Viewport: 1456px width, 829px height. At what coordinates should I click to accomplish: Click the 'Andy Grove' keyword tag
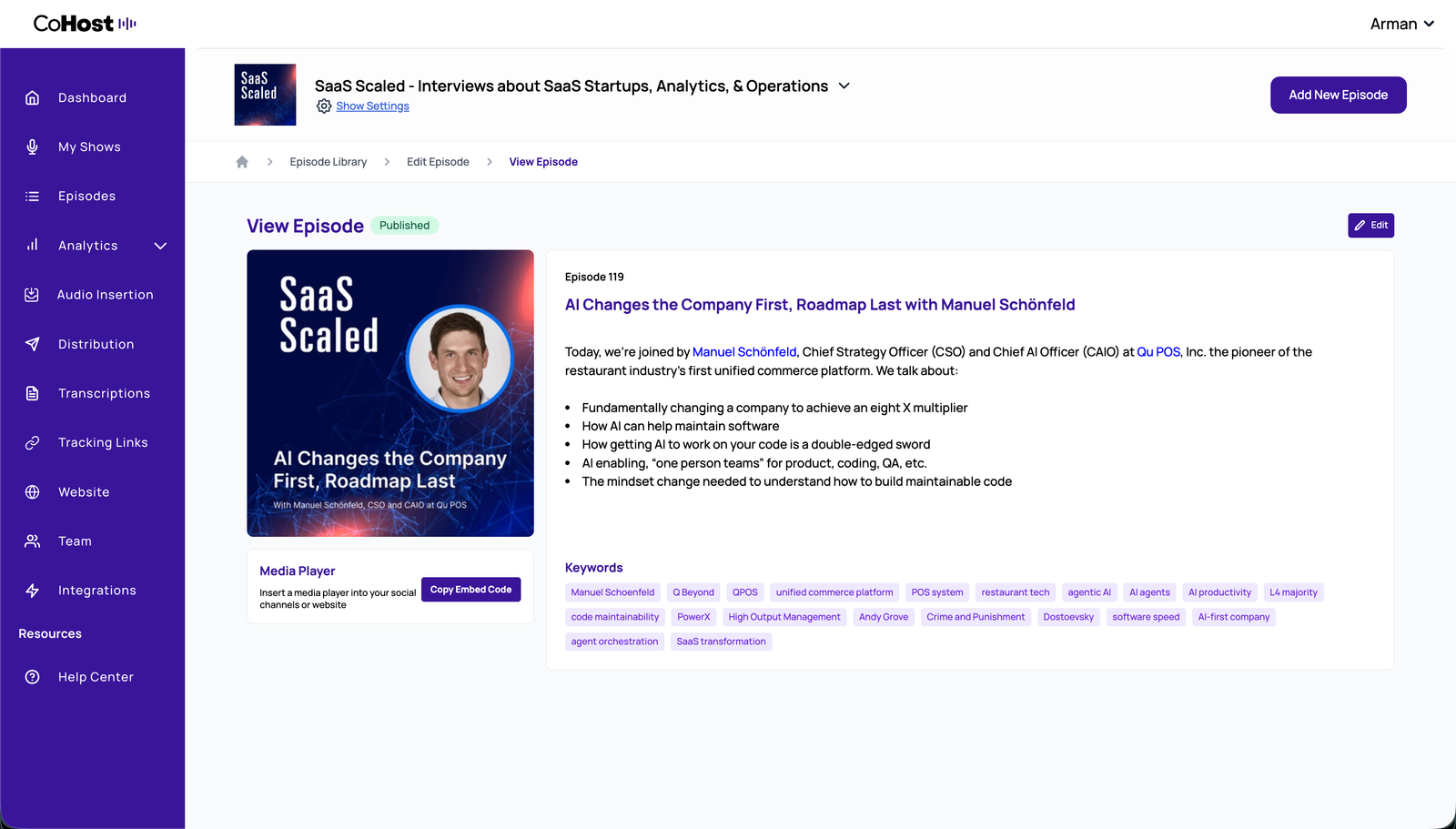click(x=884, y=617)
